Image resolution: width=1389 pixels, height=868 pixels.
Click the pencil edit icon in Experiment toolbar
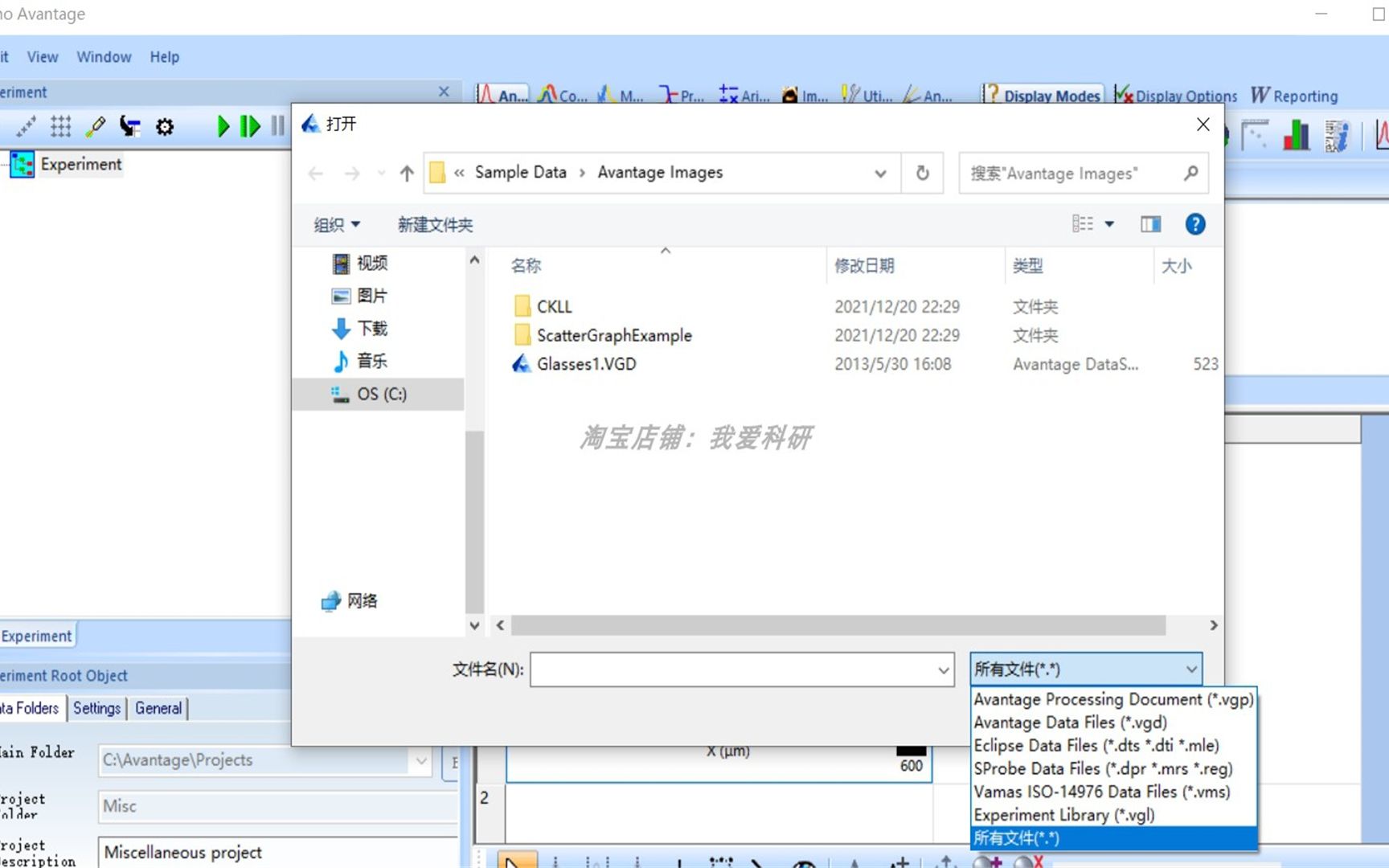[96, 126]
